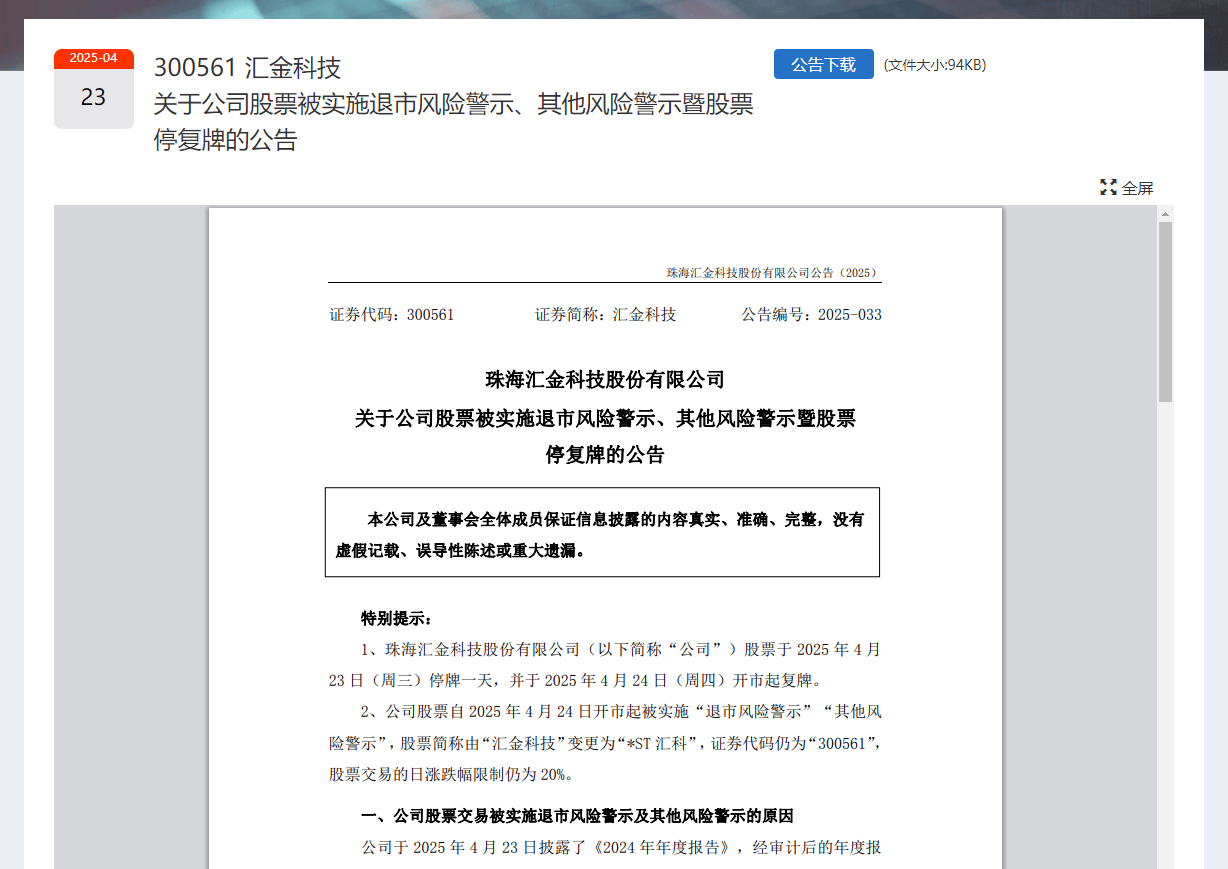Click the date badge showing 23
The width and height of the screenshot is (1228, 869).
(93, 89)
